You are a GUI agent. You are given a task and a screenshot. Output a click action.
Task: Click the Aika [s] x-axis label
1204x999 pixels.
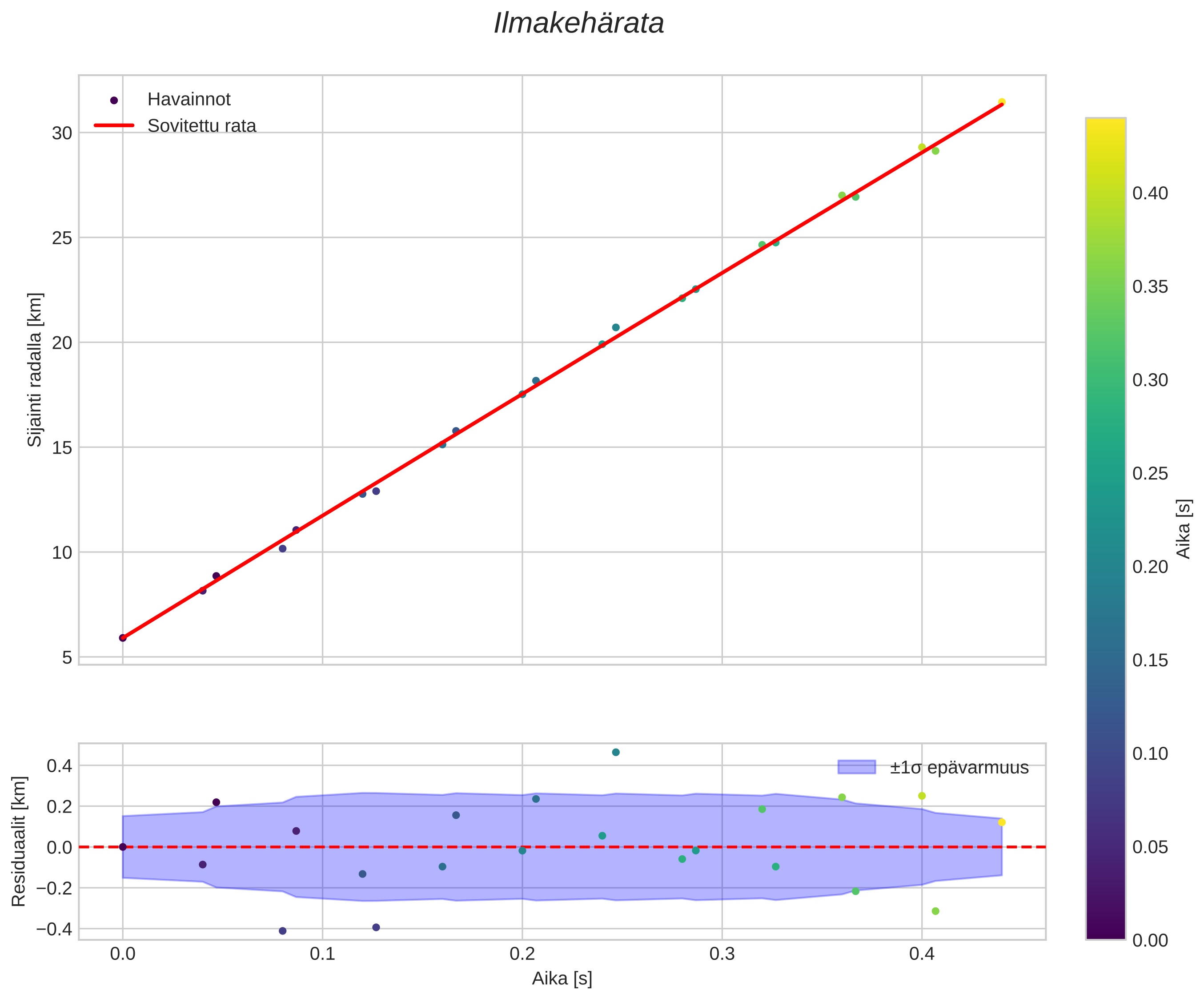(x=562, y=979)
